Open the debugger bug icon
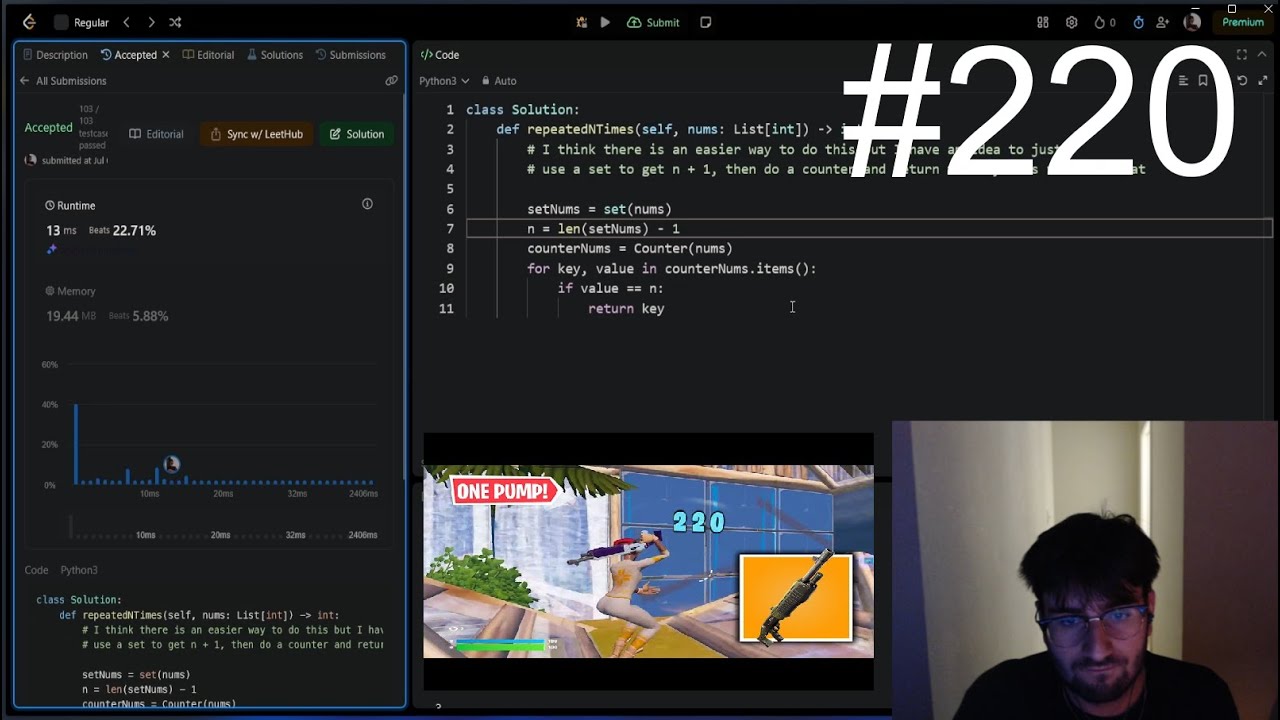1280x720 pixels. coord(582,22)
